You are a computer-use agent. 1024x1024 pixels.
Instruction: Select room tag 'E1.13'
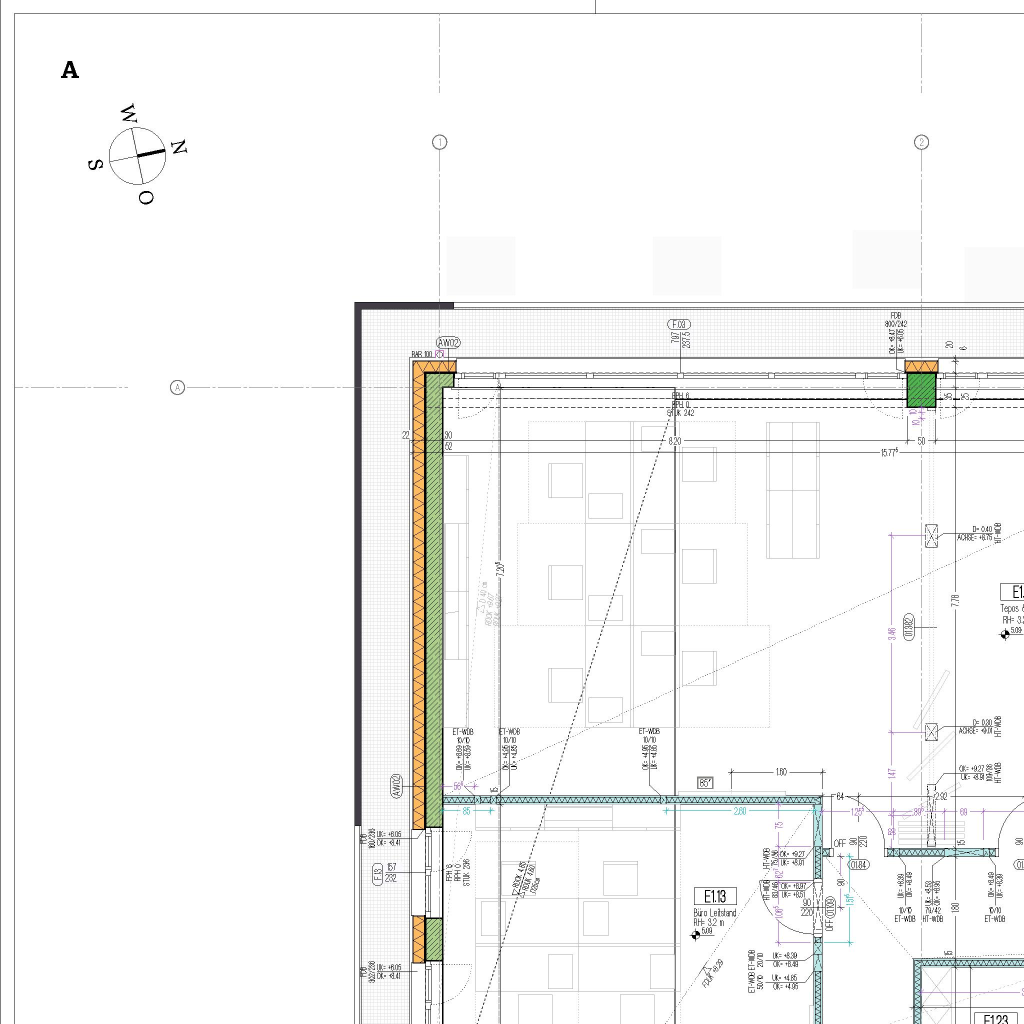716,896
